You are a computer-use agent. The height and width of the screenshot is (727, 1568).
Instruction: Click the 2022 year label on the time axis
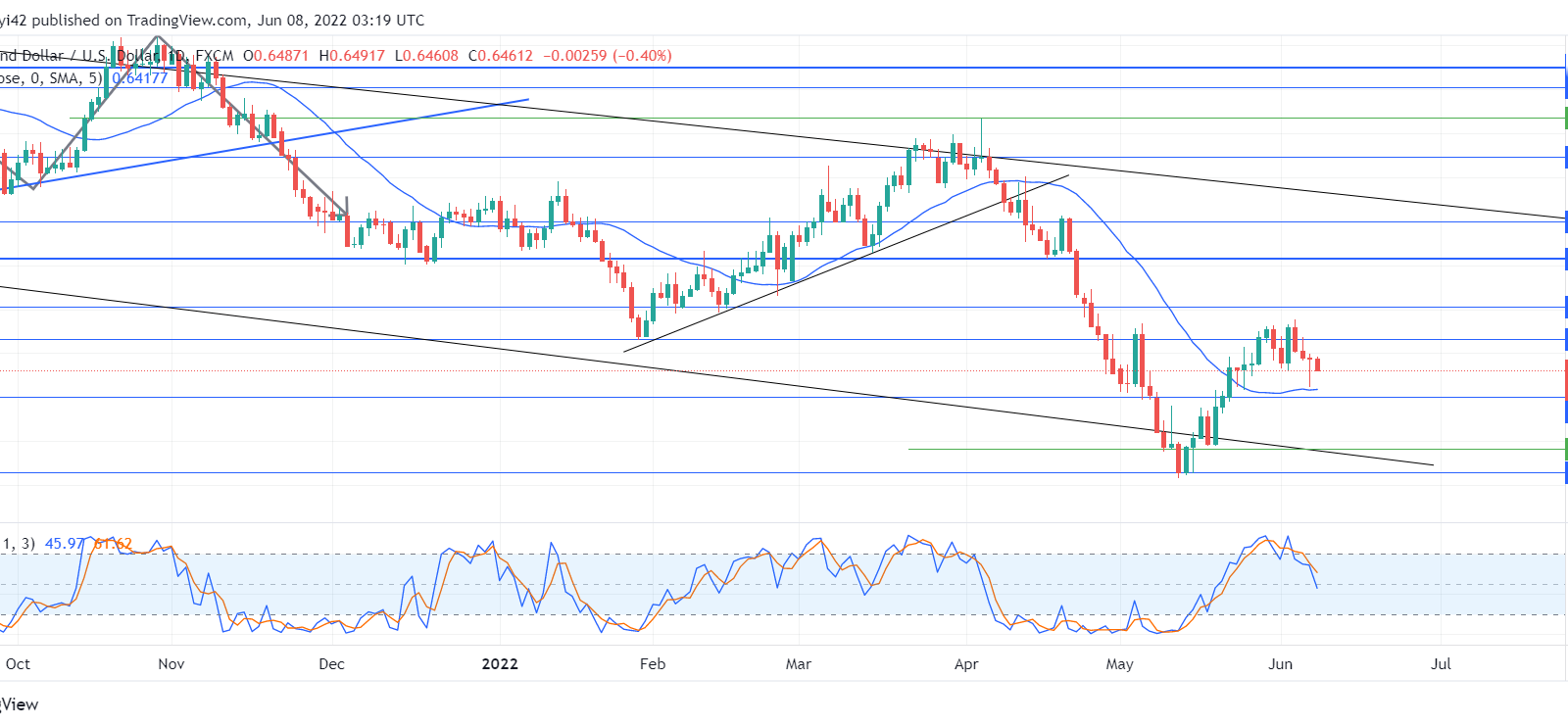[x=500, y=664]
